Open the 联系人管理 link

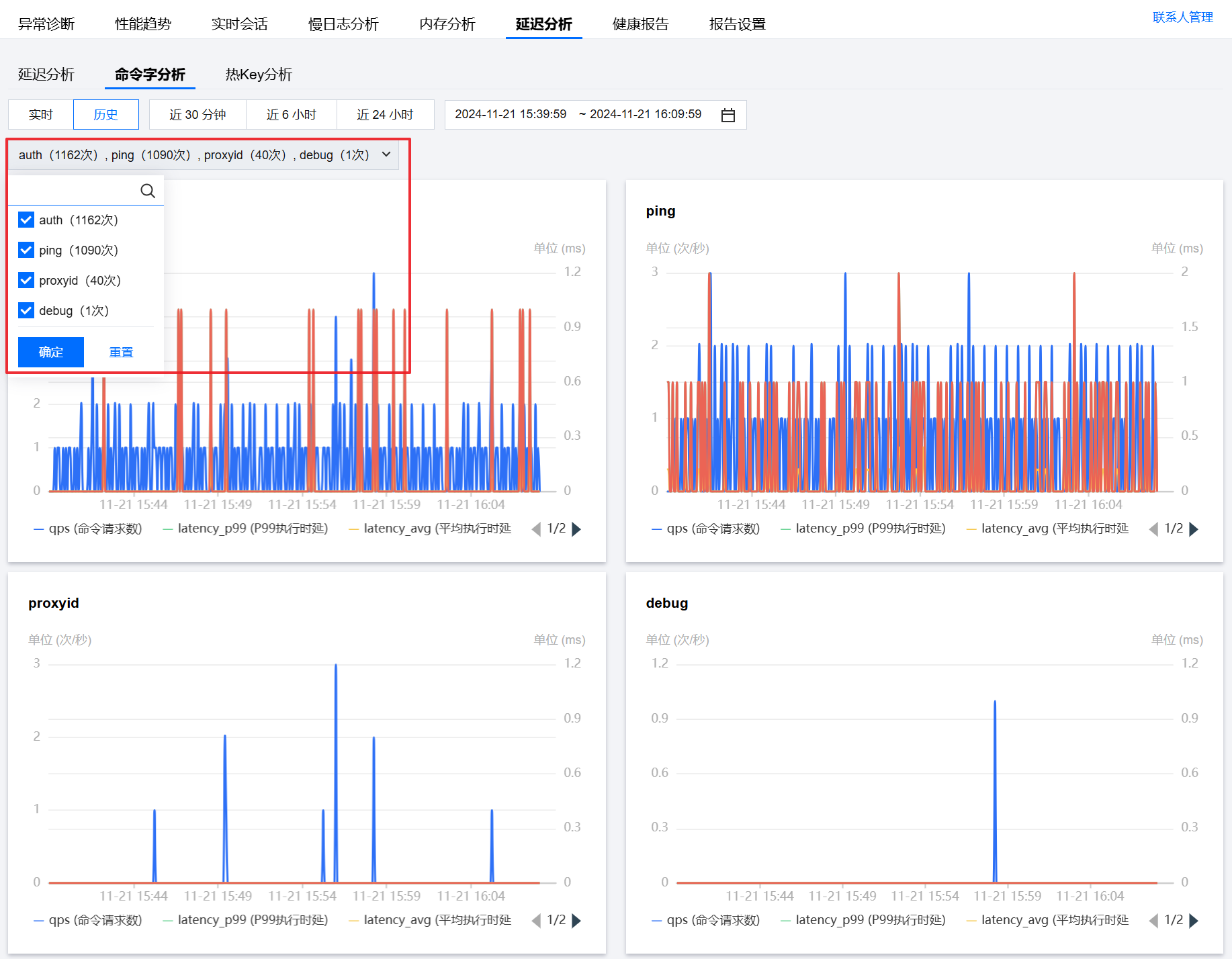(x=1182, y=17)
